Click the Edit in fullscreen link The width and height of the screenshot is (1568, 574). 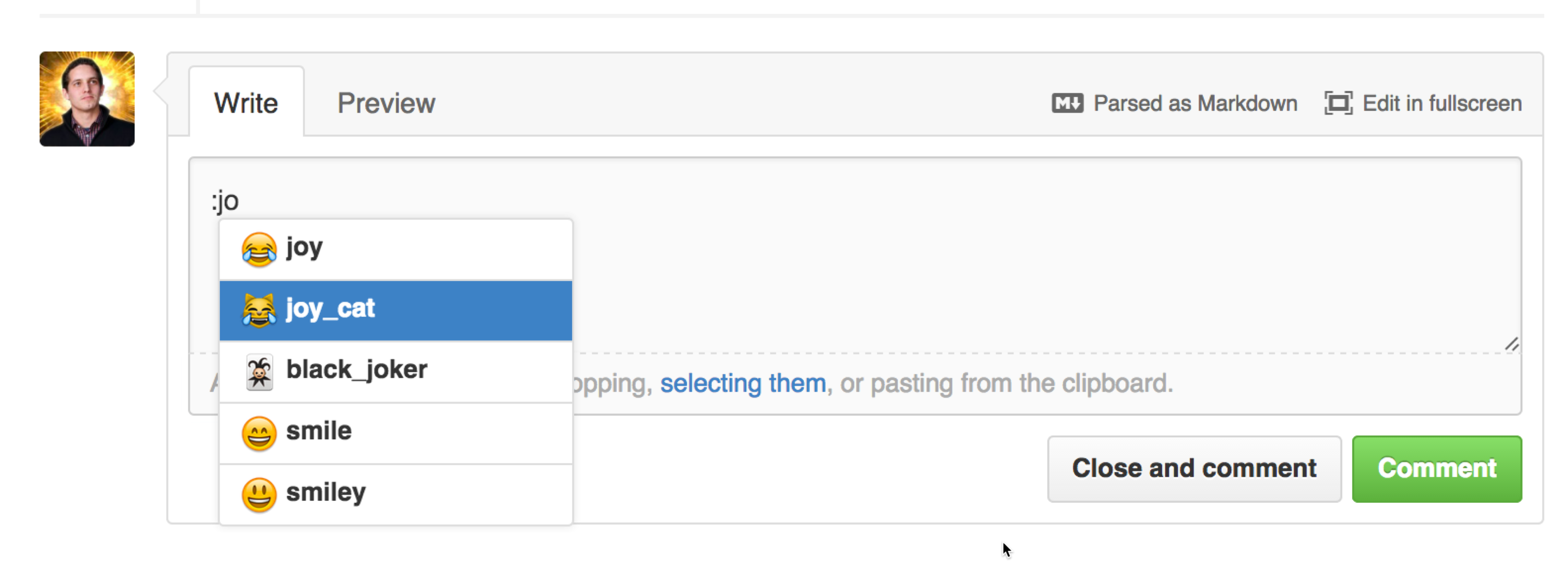[1441, 103]
